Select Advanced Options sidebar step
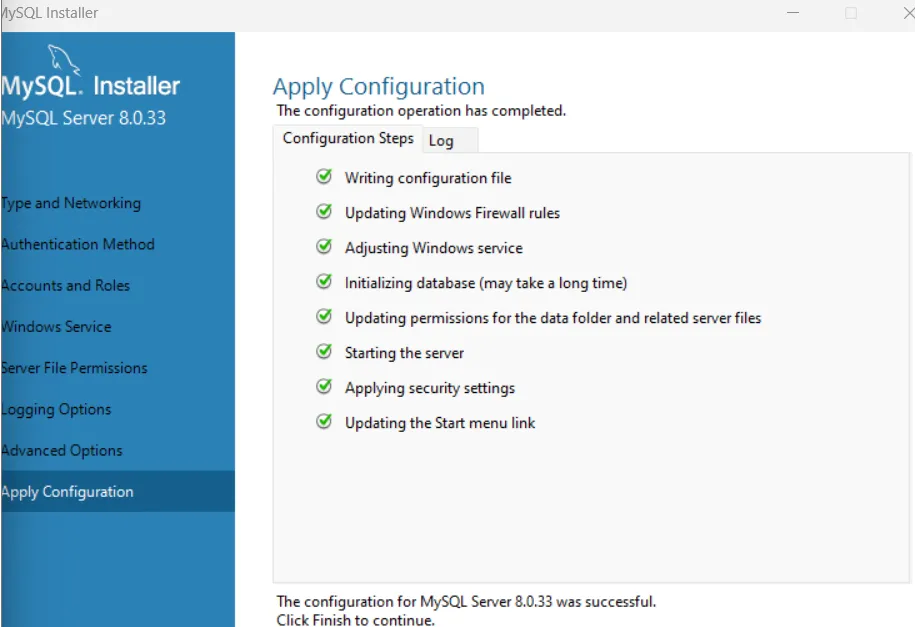The image size is (915, 627). [x=118, y=451]
